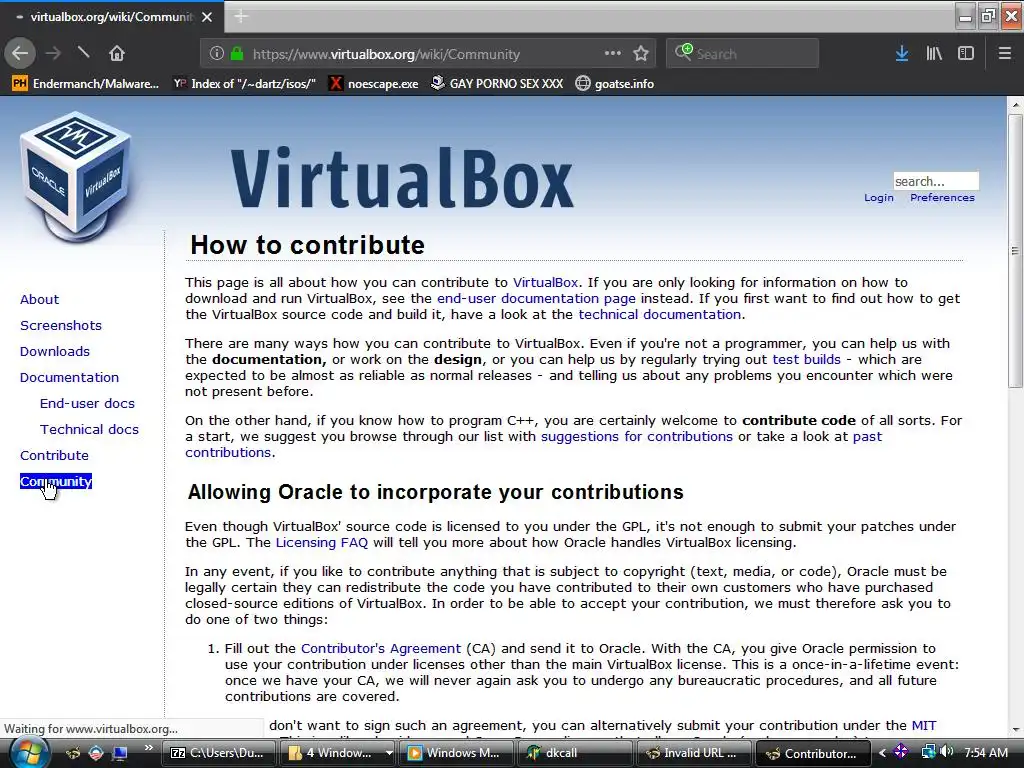
Task: Open Downloads in the sidebar
Action: (x=55, y=351)
